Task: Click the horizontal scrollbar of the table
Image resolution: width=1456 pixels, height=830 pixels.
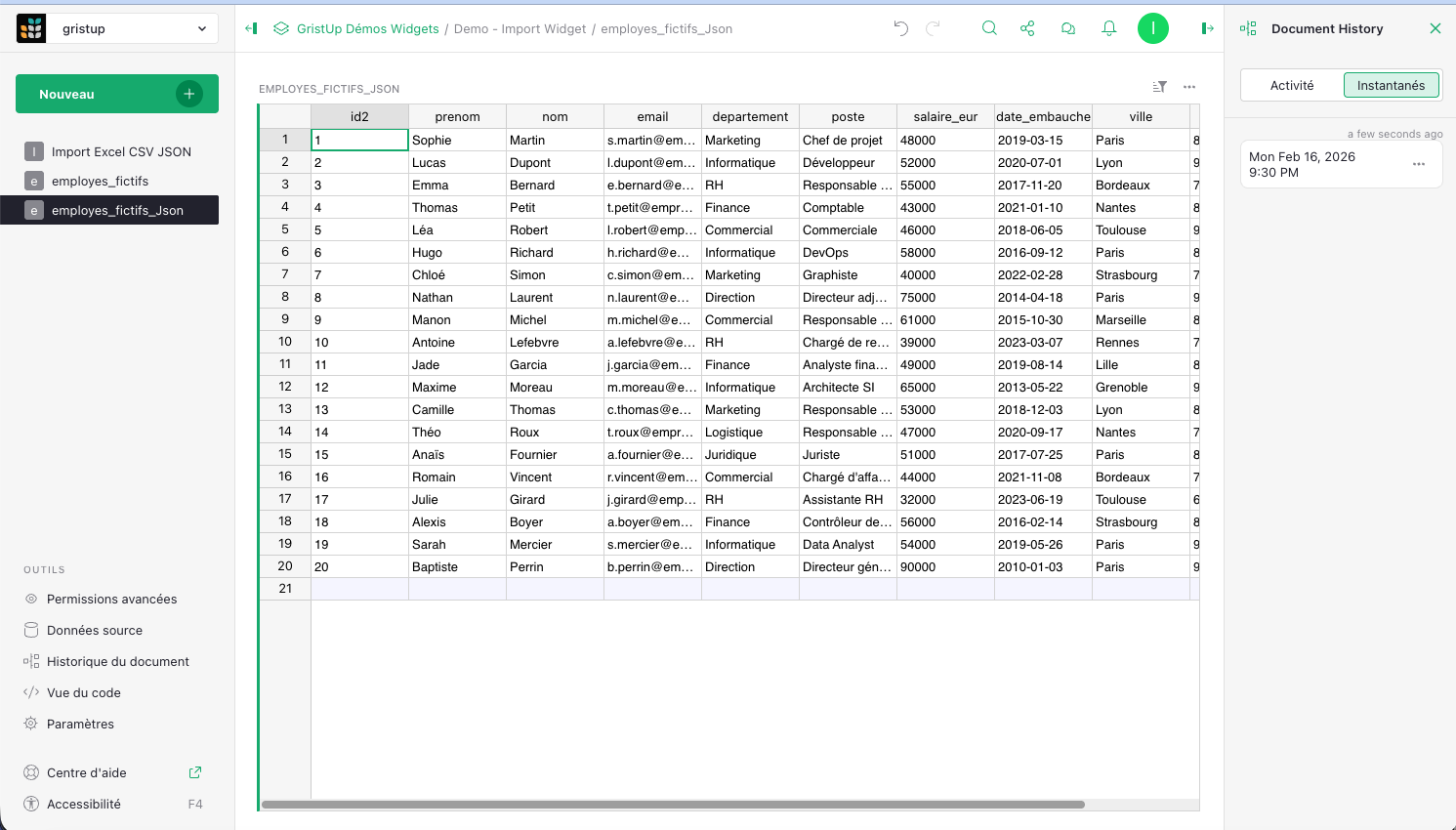Action: 673,805
